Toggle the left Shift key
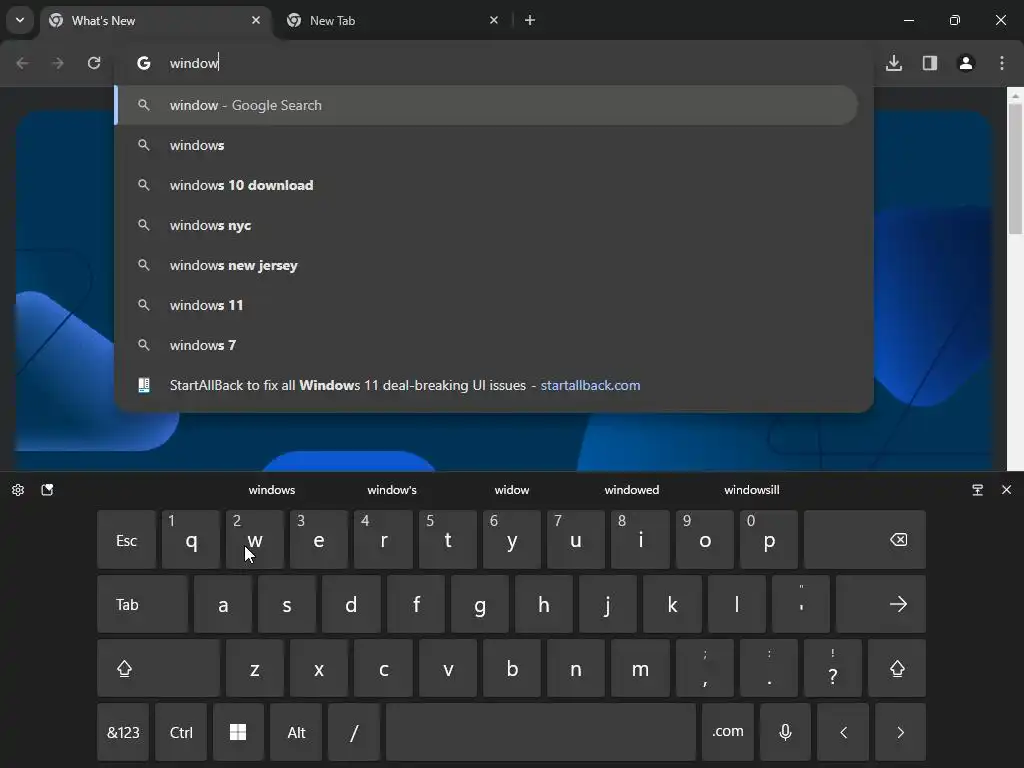 (x=158, y=668)
